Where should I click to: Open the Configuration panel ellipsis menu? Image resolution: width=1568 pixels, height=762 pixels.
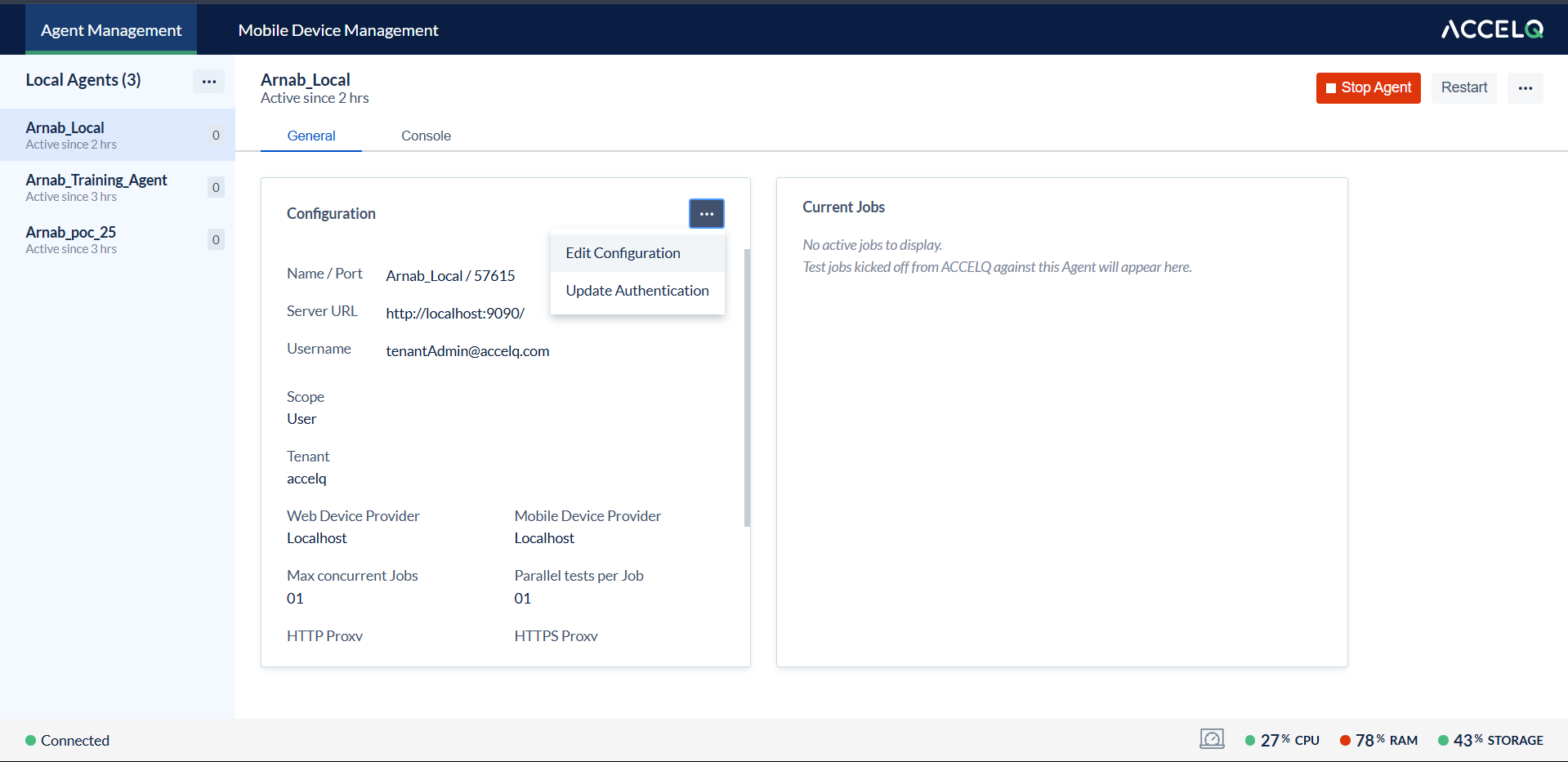point(707,213)
